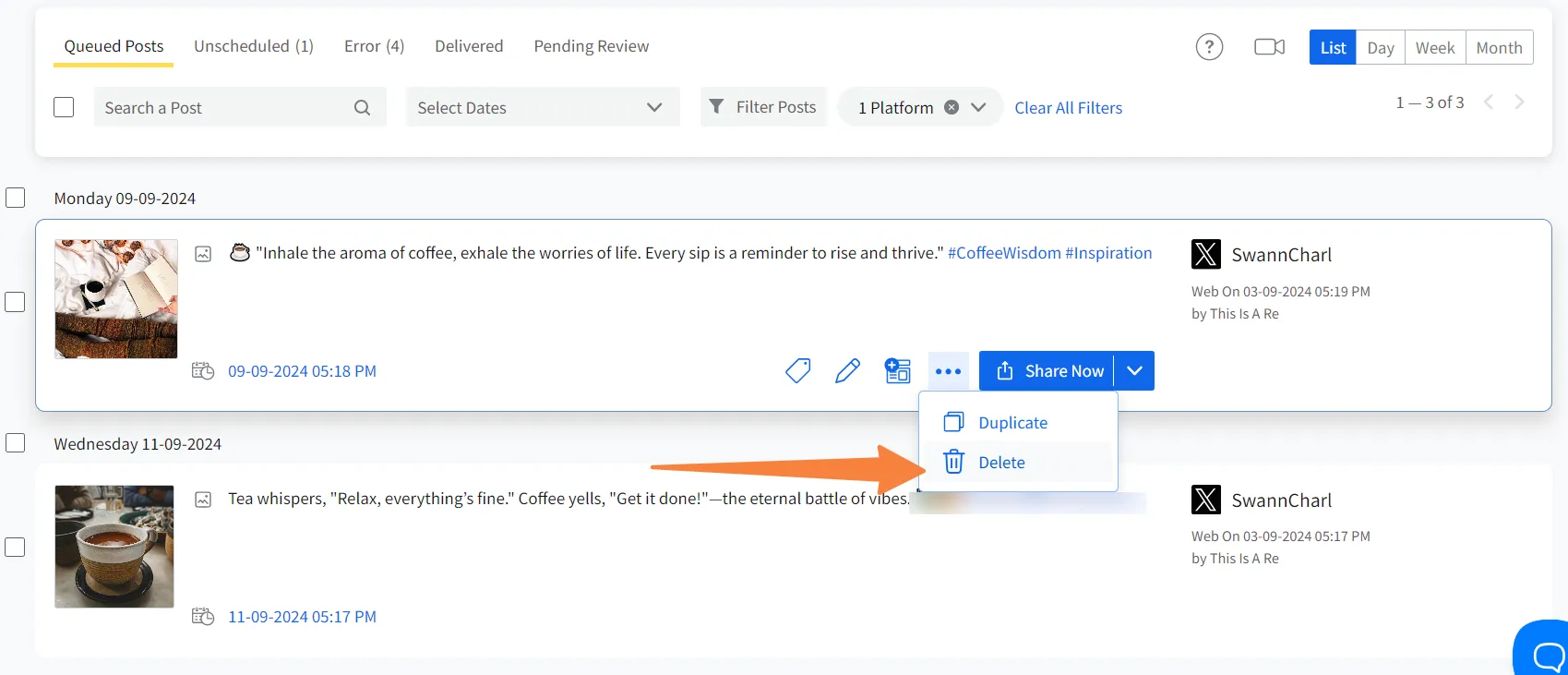Image resolution: width=1568 pixels, height=675 pixels.
Task: Check the Monday 09-09-2024 group checkbox
Action: 16,198
